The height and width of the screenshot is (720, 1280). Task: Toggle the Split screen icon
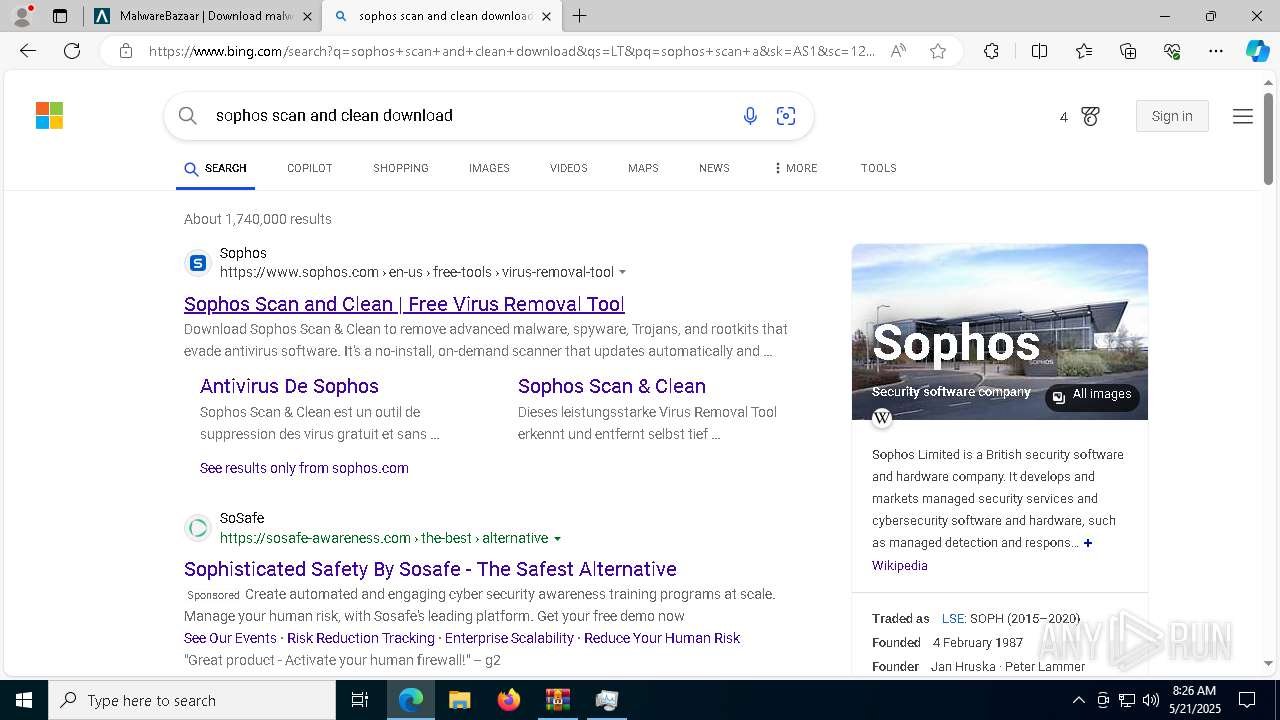click(x=1039, y=51)
